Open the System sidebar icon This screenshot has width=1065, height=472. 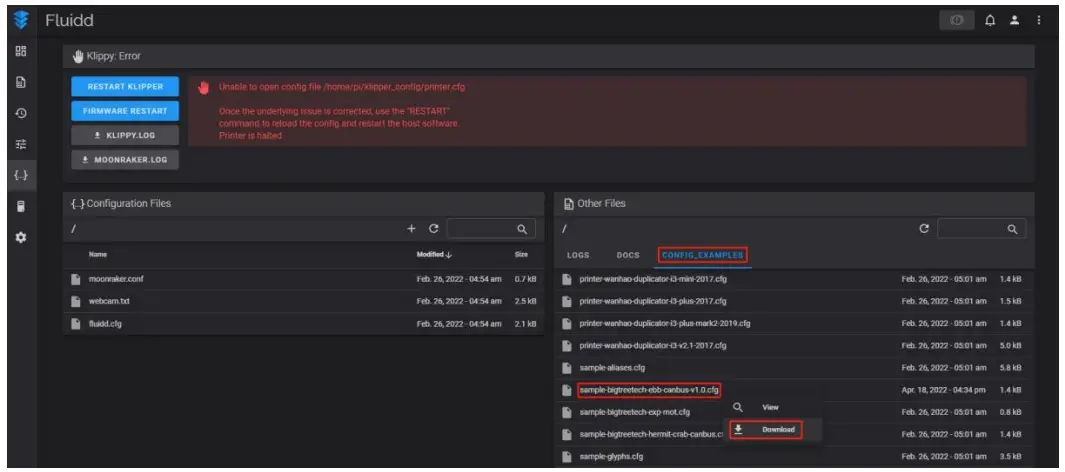pyautogui.click(x=21, y=206)
